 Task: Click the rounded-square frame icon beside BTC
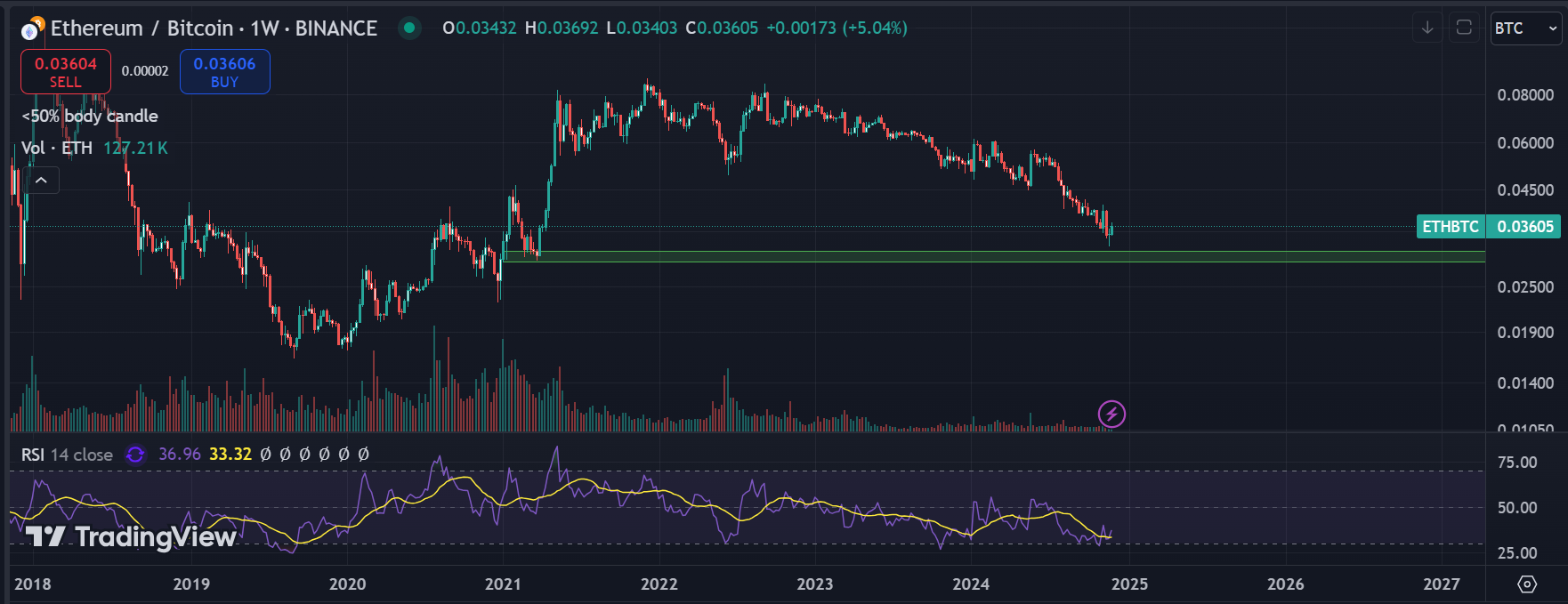tap(1464, 28)
